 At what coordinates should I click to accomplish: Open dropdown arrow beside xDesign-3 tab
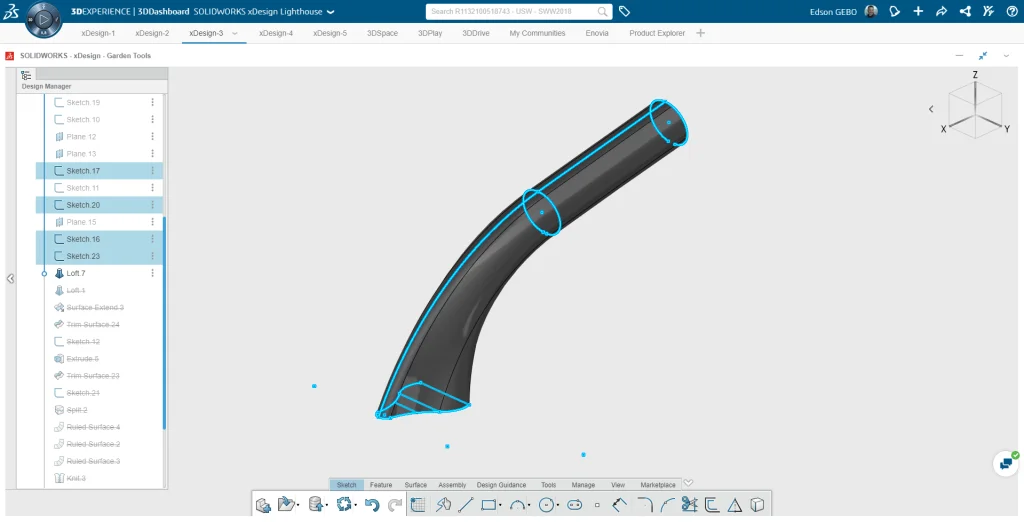point(235,33)
